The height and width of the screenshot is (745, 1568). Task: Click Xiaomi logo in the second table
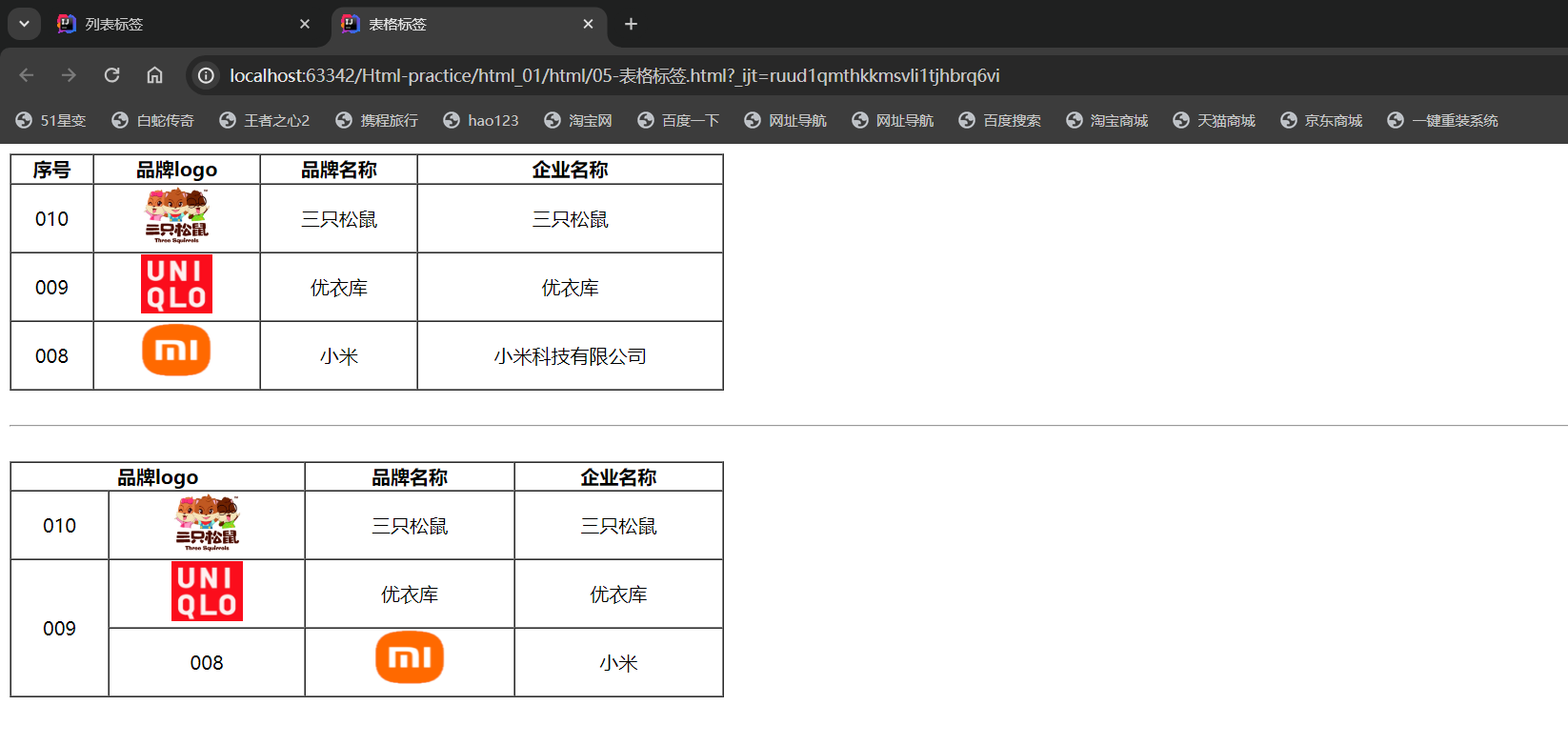(x=410, y=657)
